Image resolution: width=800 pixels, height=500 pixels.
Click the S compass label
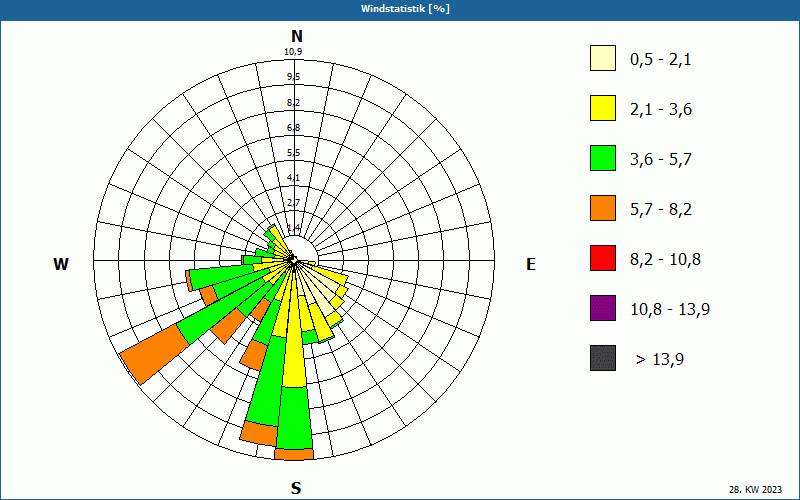pos(296,488)
